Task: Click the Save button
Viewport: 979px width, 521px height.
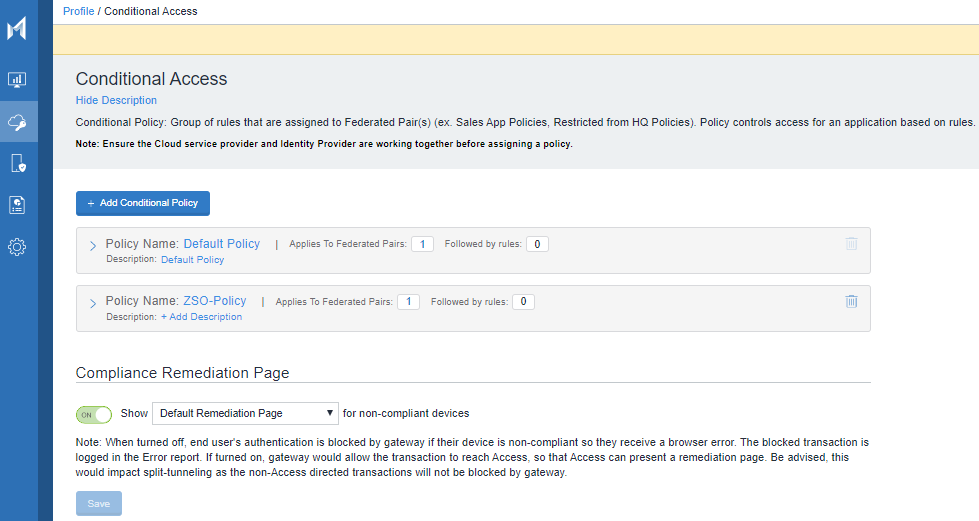Action: click(99, 504)
